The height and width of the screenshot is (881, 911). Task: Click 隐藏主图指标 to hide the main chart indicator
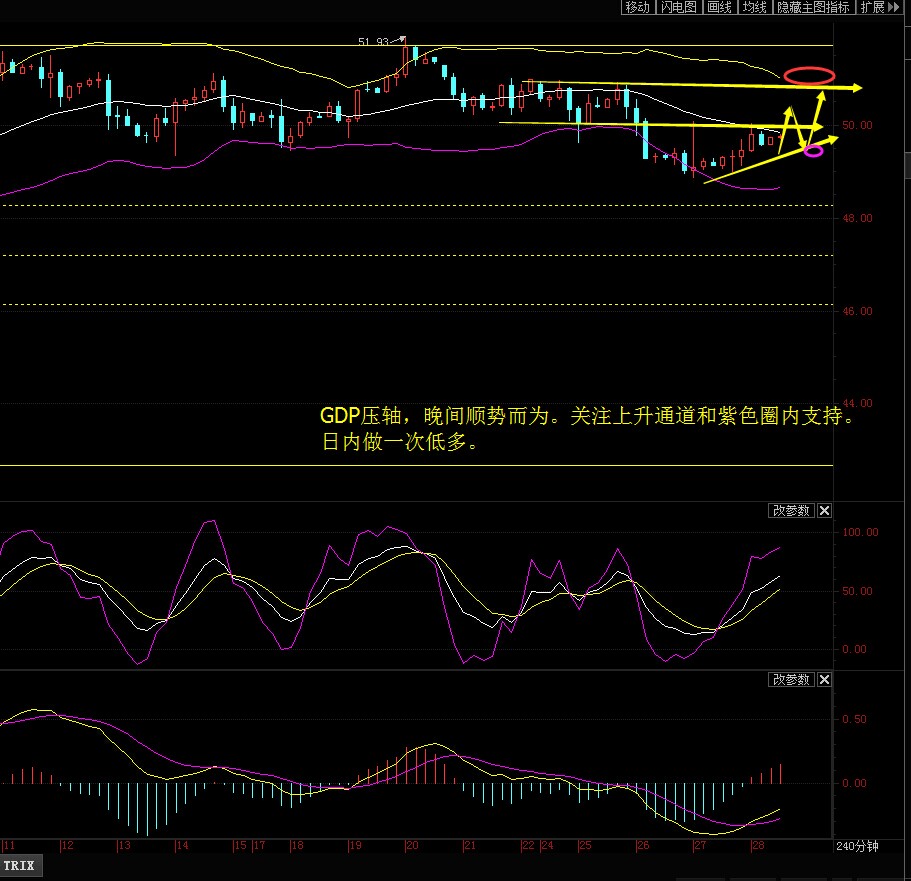(813, 7)
